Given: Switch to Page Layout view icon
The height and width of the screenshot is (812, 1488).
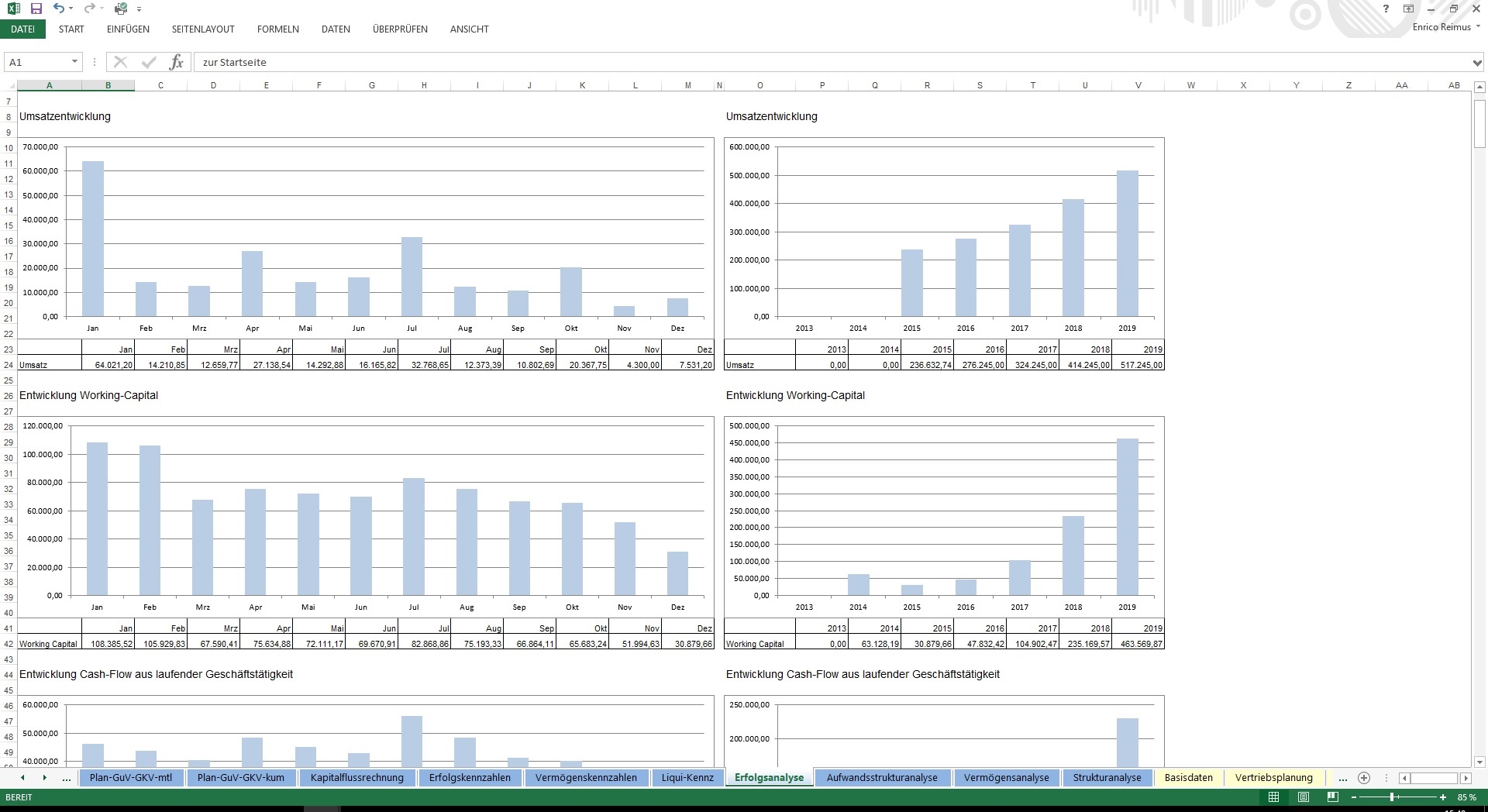Looking at the screenshot, I should [x=1304, y=797].
